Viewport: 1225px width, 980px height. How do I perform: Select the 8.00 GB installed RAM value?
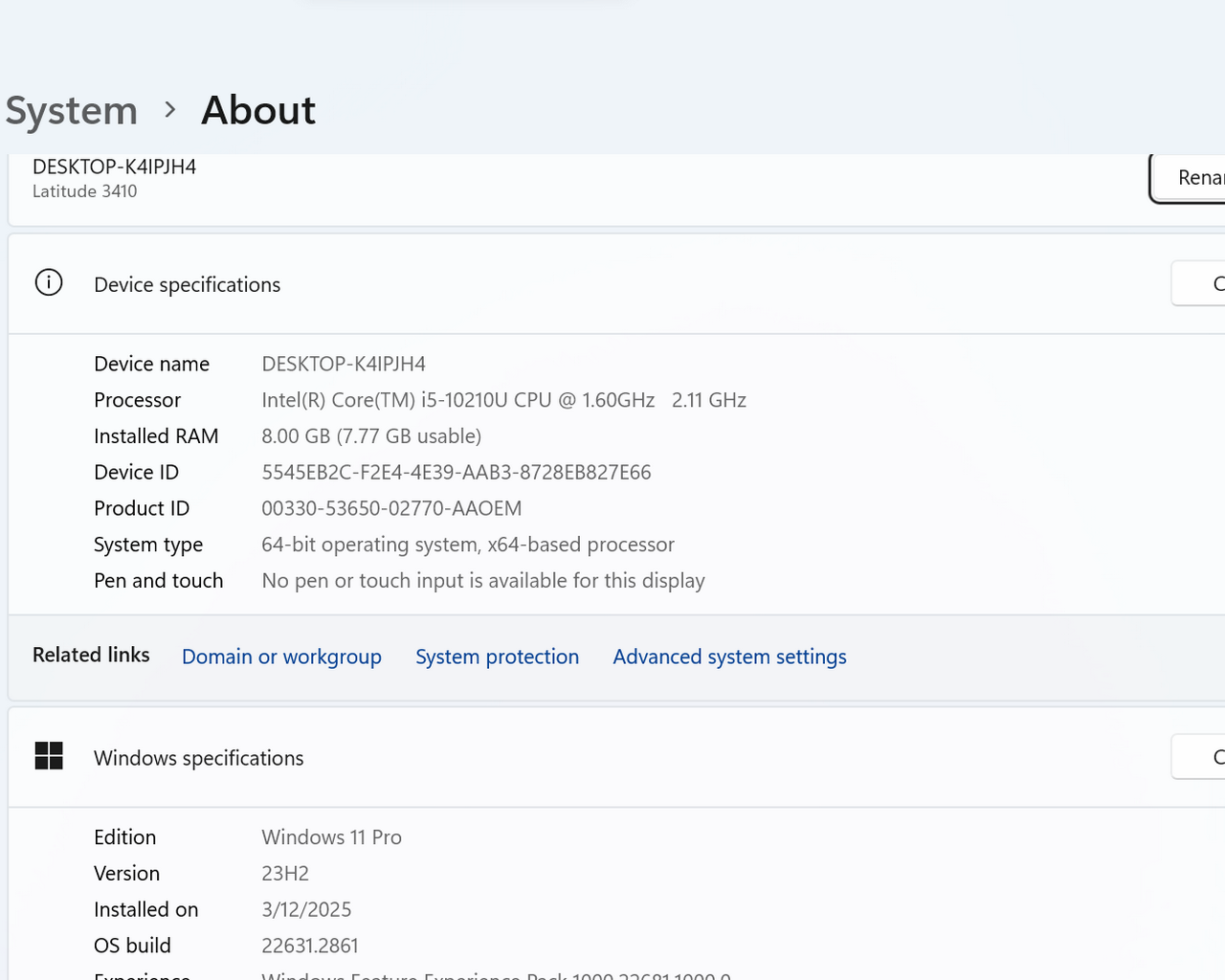click(371, 436)
